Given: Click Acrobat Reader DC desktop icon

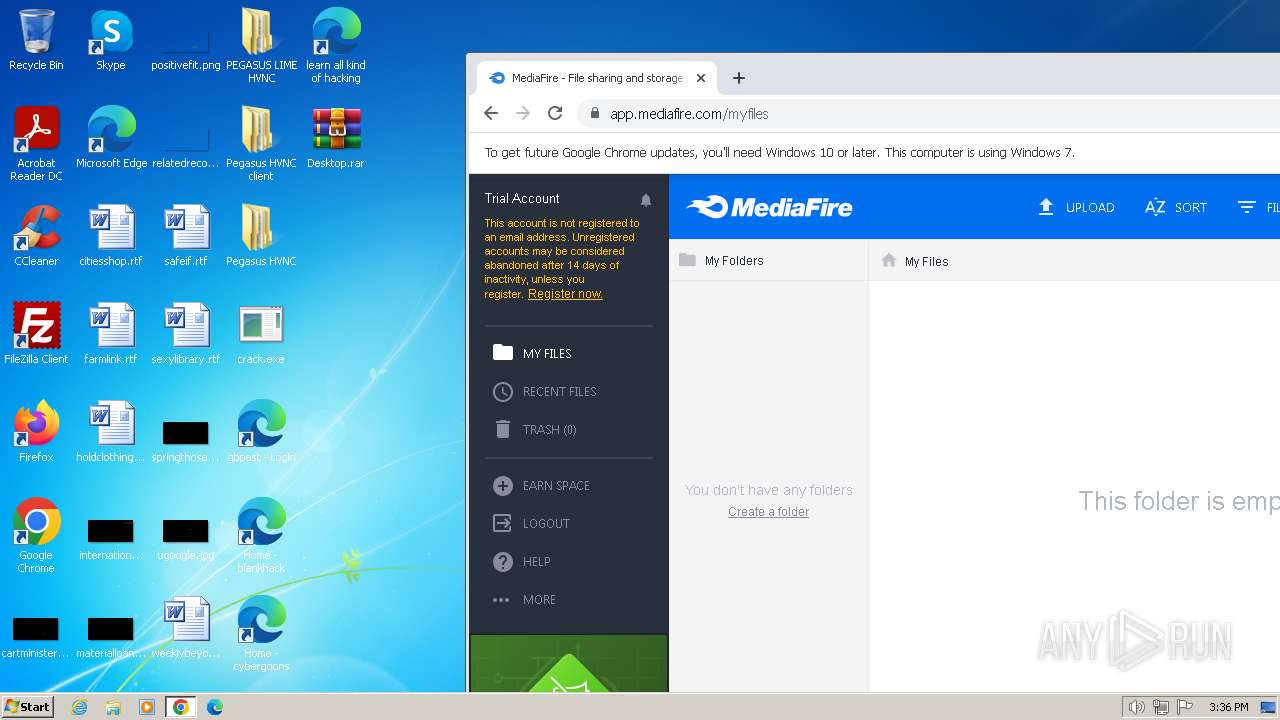Looking at the screenshot, I should (x=36, y=143).
